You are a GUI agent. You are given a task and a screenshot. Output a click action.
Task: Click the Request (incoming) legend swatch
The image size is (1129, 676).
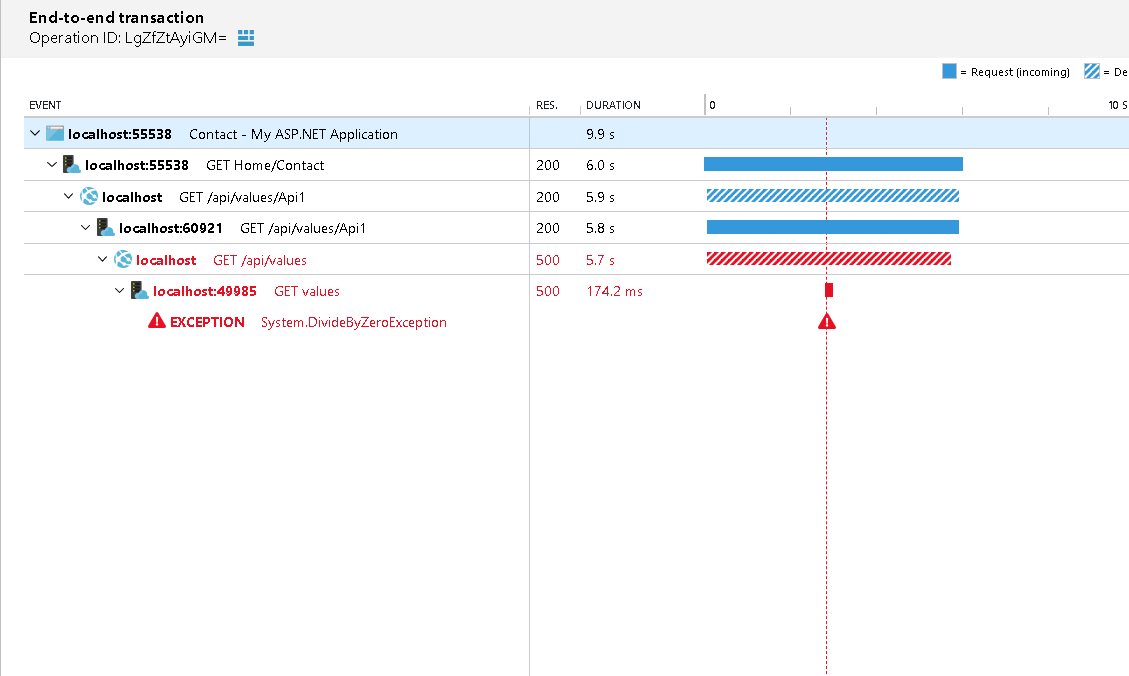[947, 71]
